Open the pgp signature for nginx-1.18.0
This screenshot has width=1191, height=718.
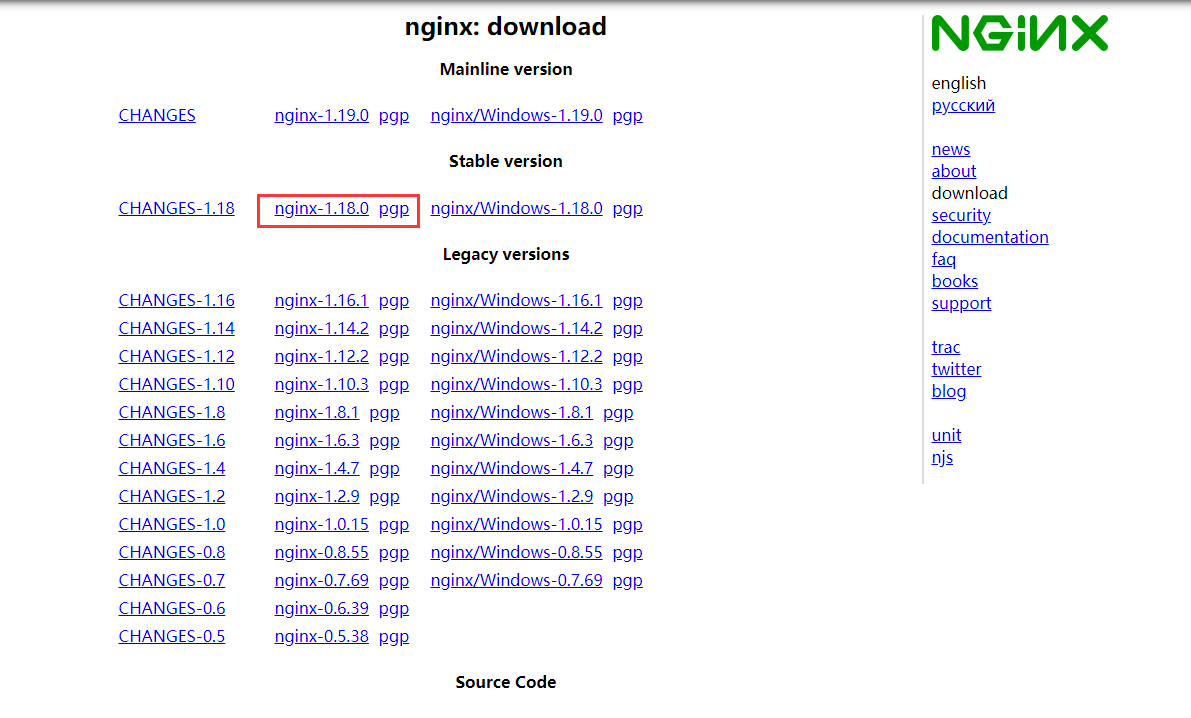394,208
